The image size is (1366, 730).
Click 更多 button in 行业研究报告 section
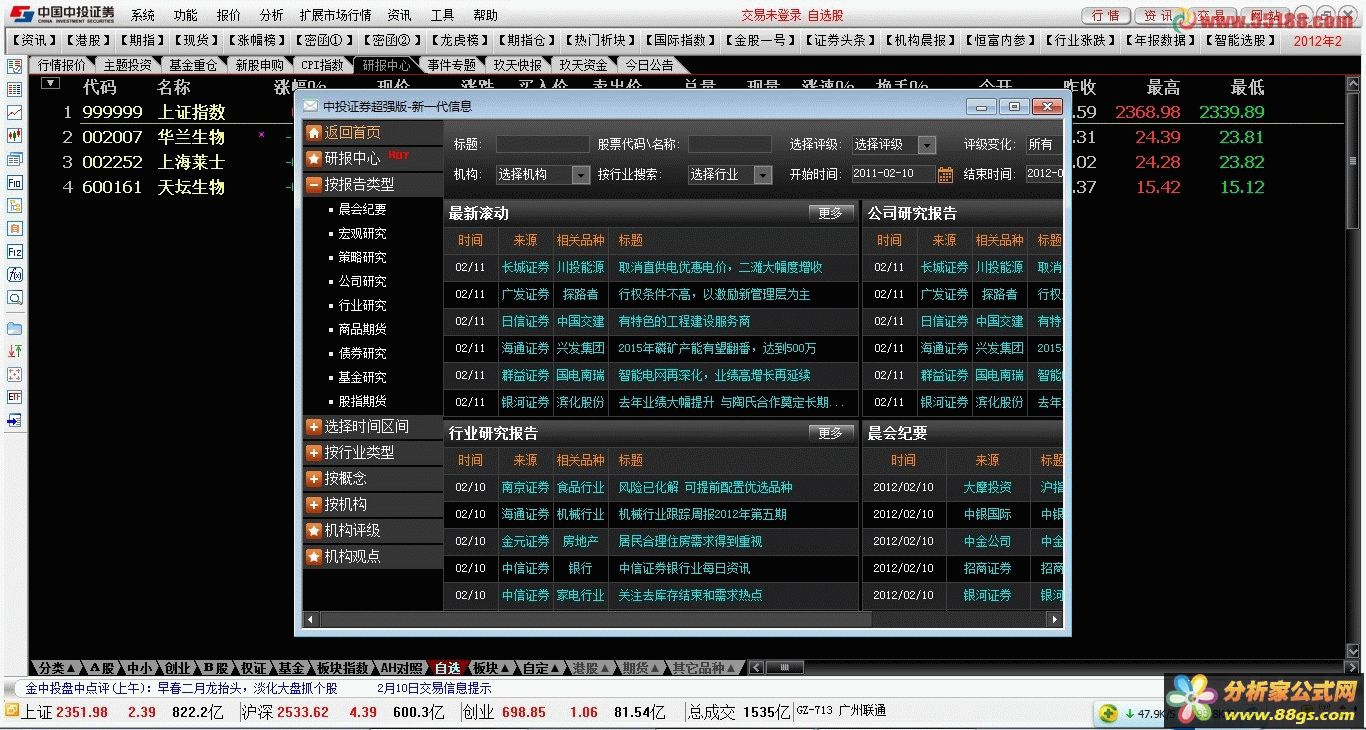(831, 433)
